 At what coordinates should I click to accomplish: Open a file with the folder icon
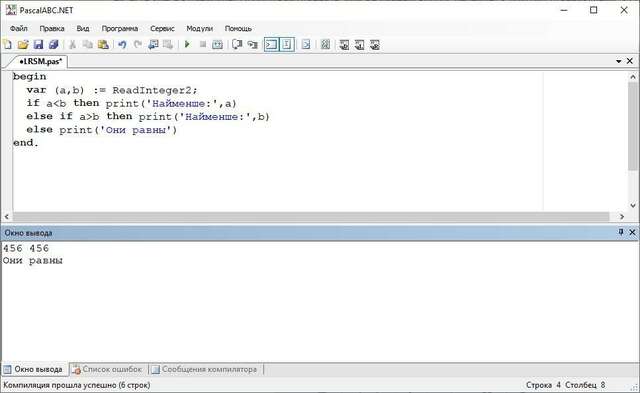(x=23, y=44)
